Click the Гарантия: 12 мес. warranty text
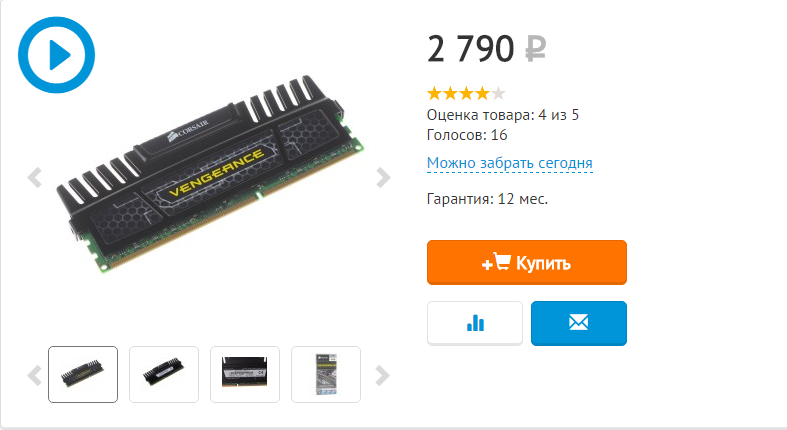Screen dimensions: 787x430 coord(487,199)
